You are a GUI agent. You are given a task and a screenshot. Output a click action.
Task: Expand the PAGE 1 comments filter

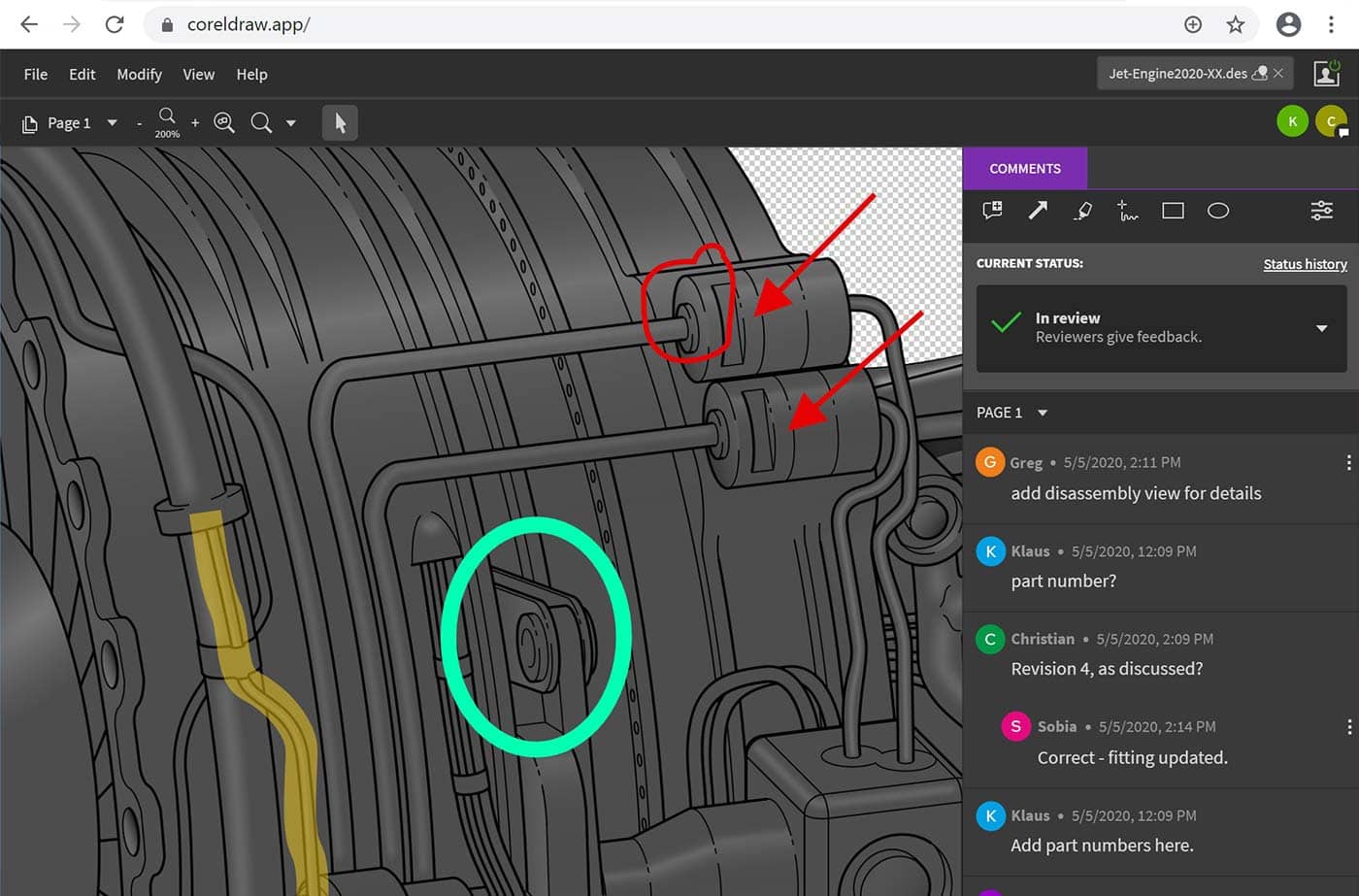(x=1043, y=413)
